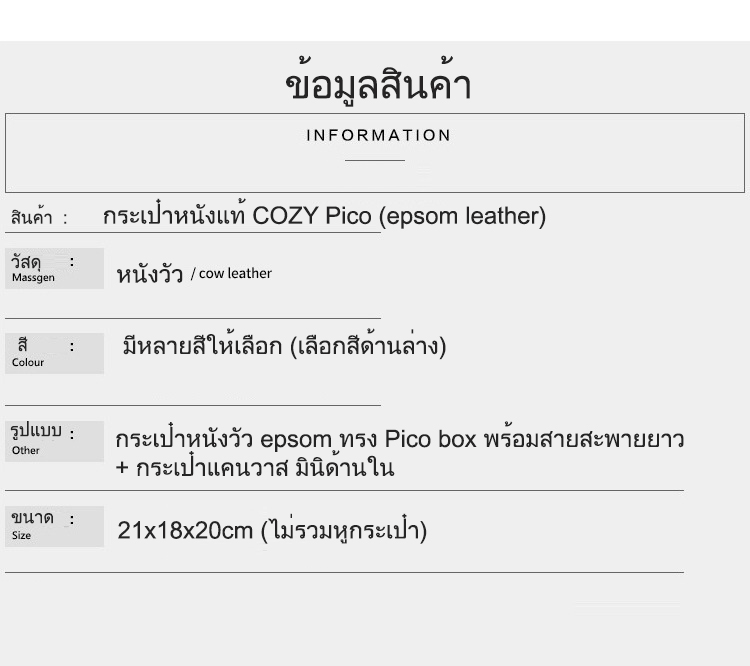The image size is (750, 666).
Task: Click the Other sublabel text
Action: click(x=26, y=450)
